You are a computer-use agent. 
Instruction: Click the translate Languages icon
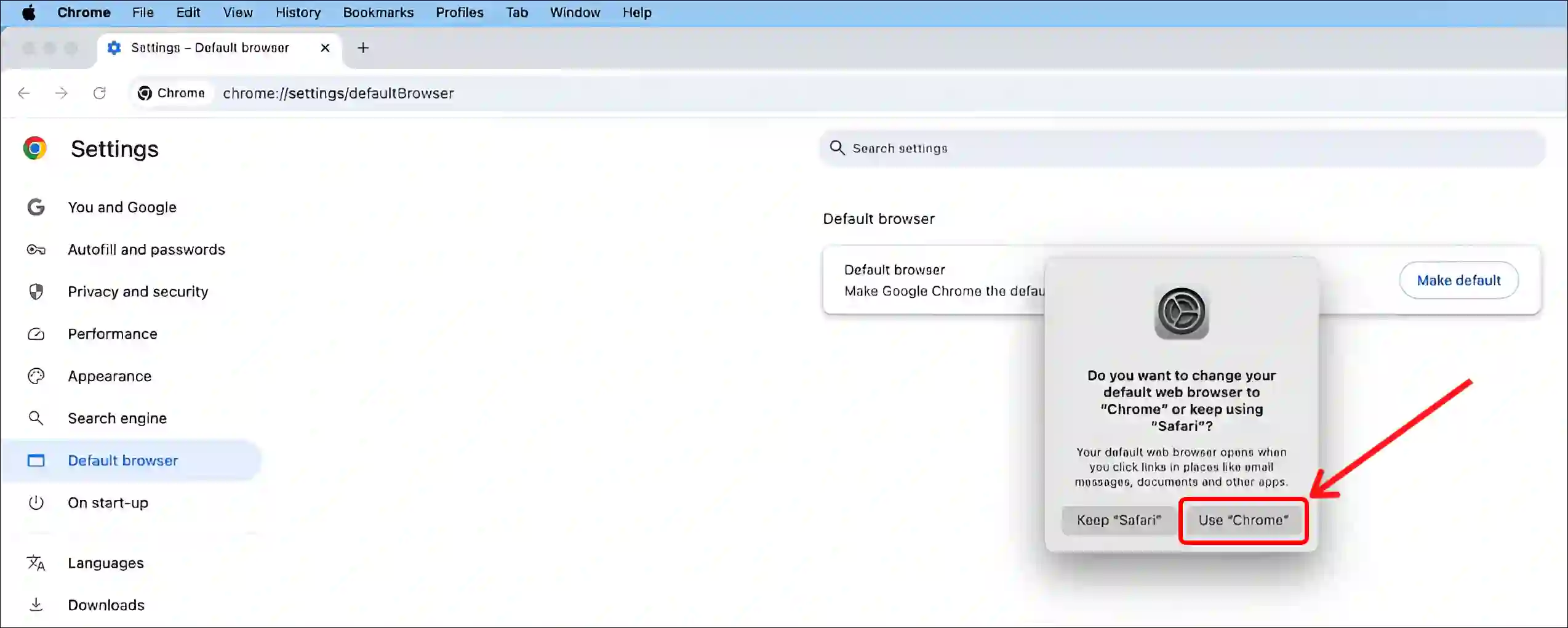[x=36, y=563]
